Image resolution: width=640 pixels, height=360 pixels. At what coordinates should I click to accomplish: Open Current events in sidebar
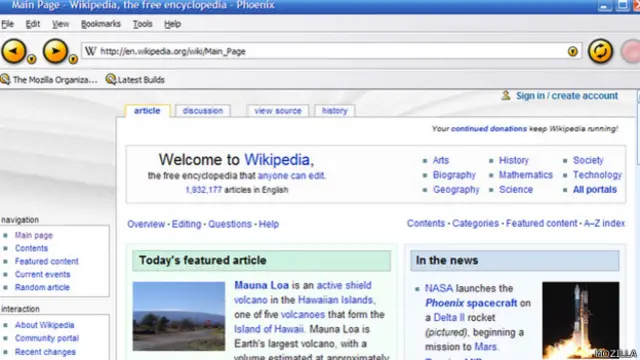pyautogui.click(x=42, y=274)
